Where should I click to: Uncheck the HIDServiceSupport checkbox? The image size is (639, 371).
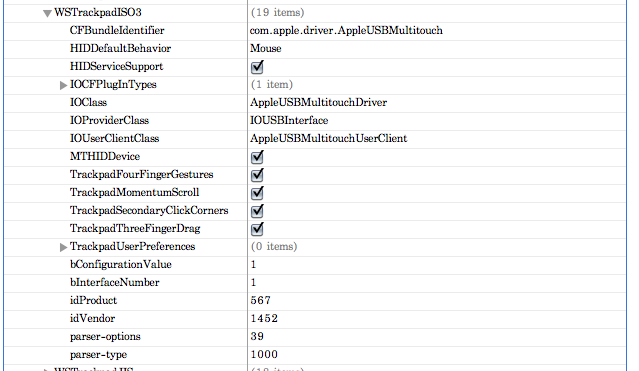(257, 66)
